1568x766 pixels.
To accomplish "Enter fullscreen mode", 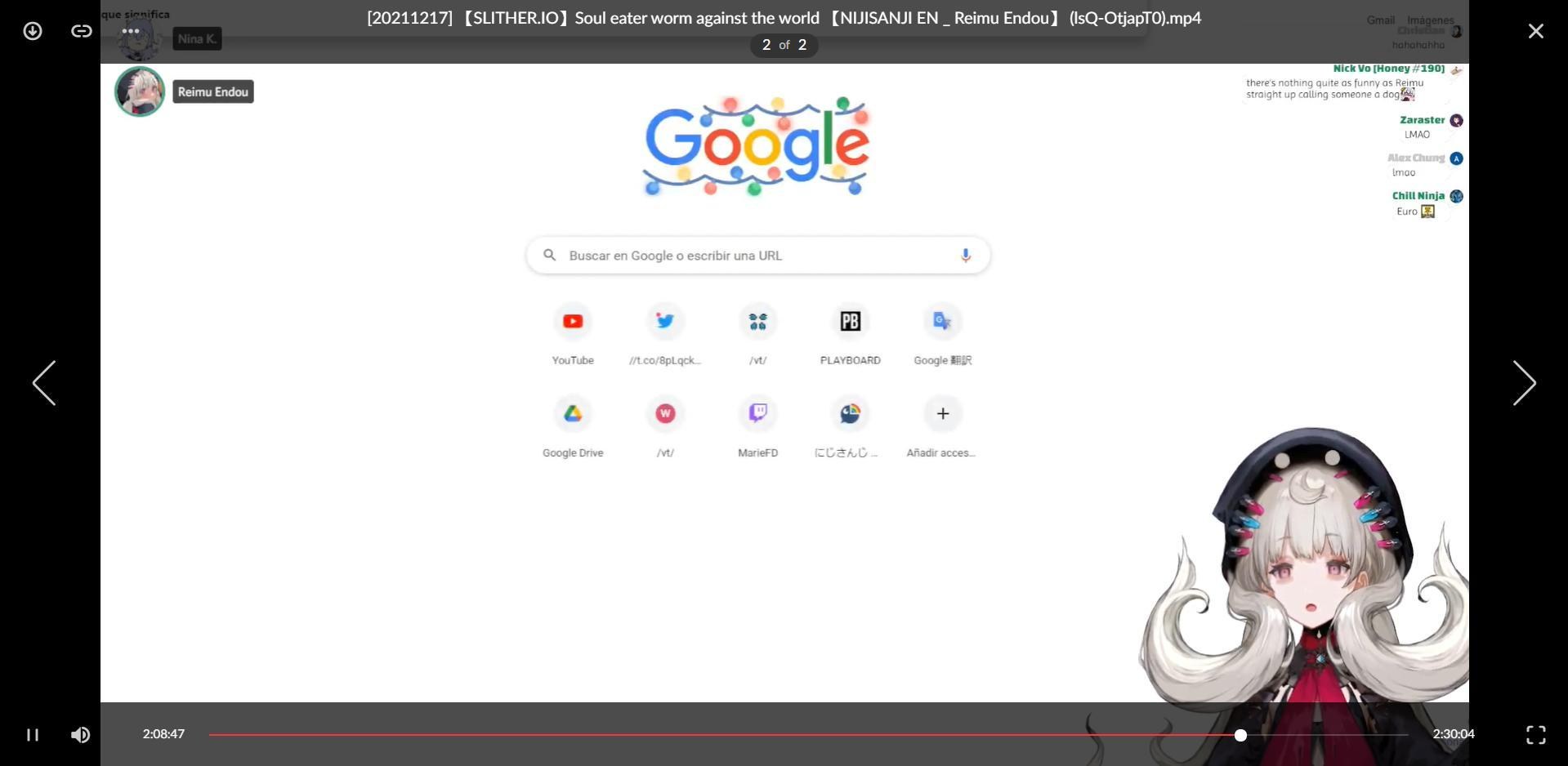I will pyautogui.click(x=1535, y=735).
